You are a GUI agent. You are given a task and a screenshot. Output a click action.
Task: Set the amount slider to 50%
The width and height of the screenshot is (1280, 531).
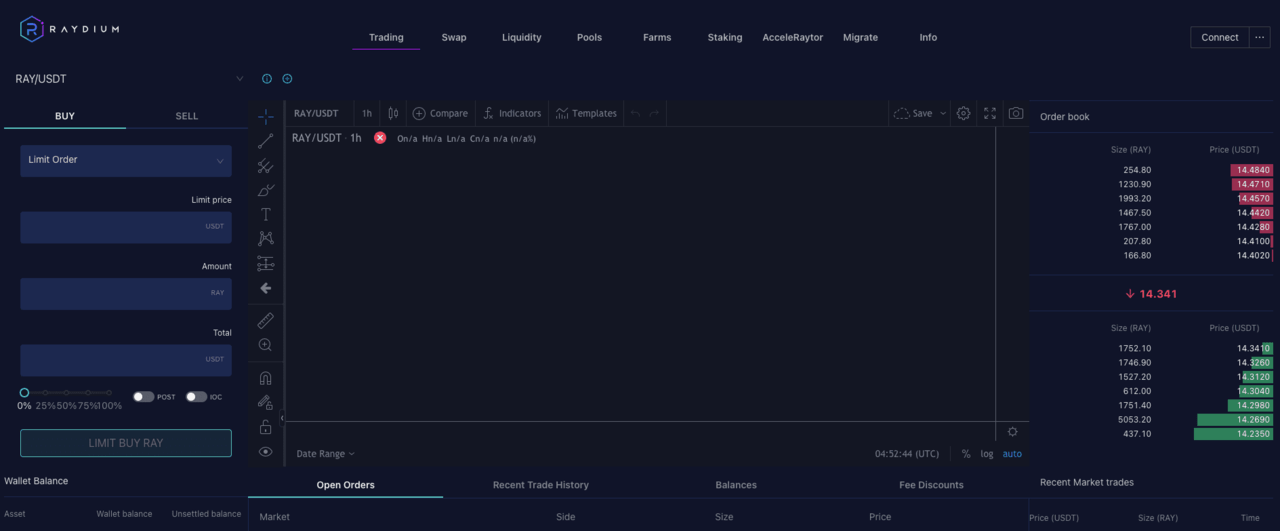click(66, 393)
